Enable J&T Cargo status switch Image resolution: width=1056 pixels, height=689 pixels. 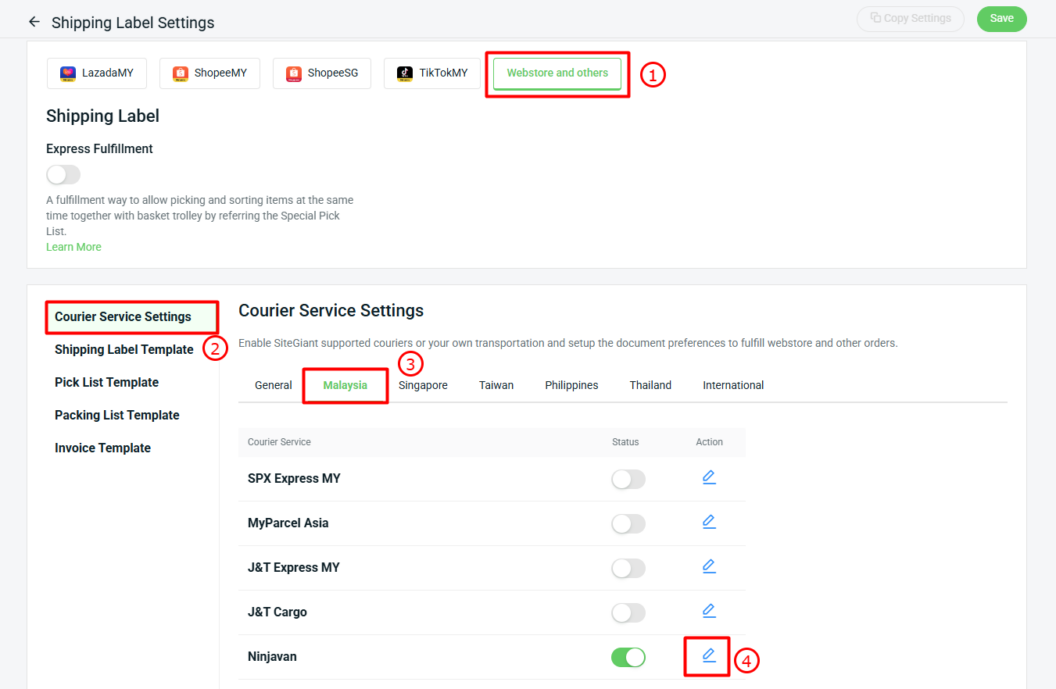point(628,612)
